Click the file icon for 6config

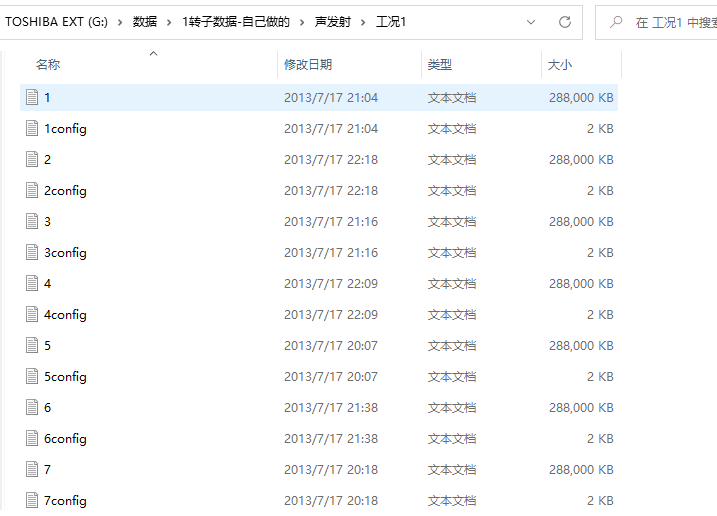click(x=32, y=439)
